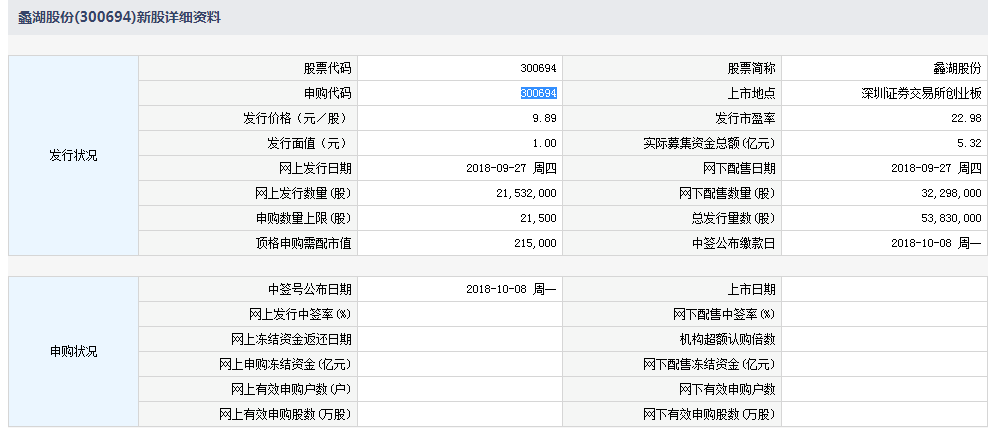Select the 申购状况 section header cell
This screenshot has height=428, width=997.
(73, 352)
